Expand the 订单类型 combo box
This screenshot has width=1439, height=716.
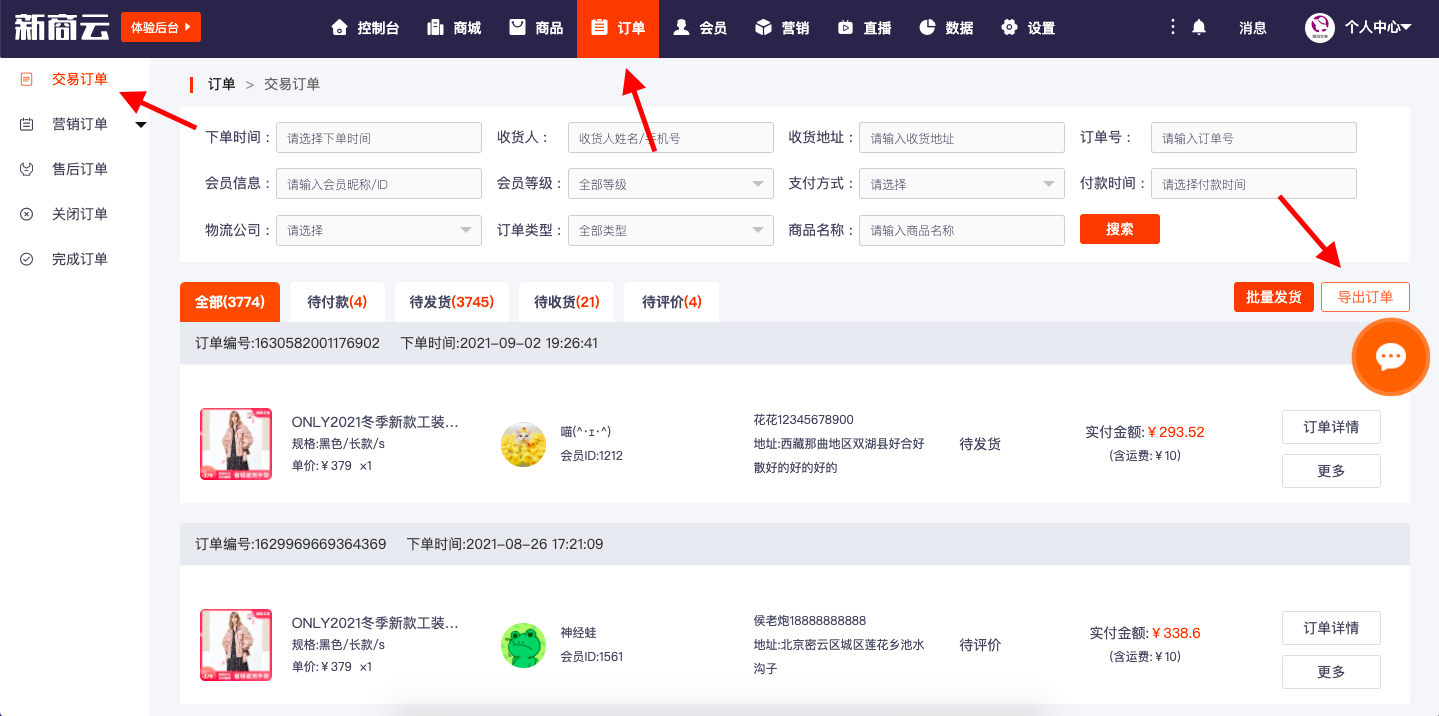pos(671,230)
